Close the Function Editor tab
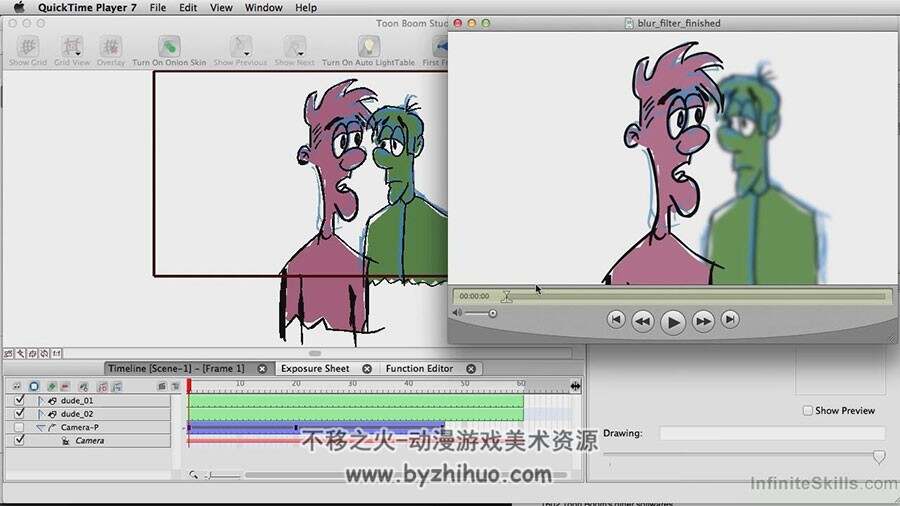 click(471, 369)
